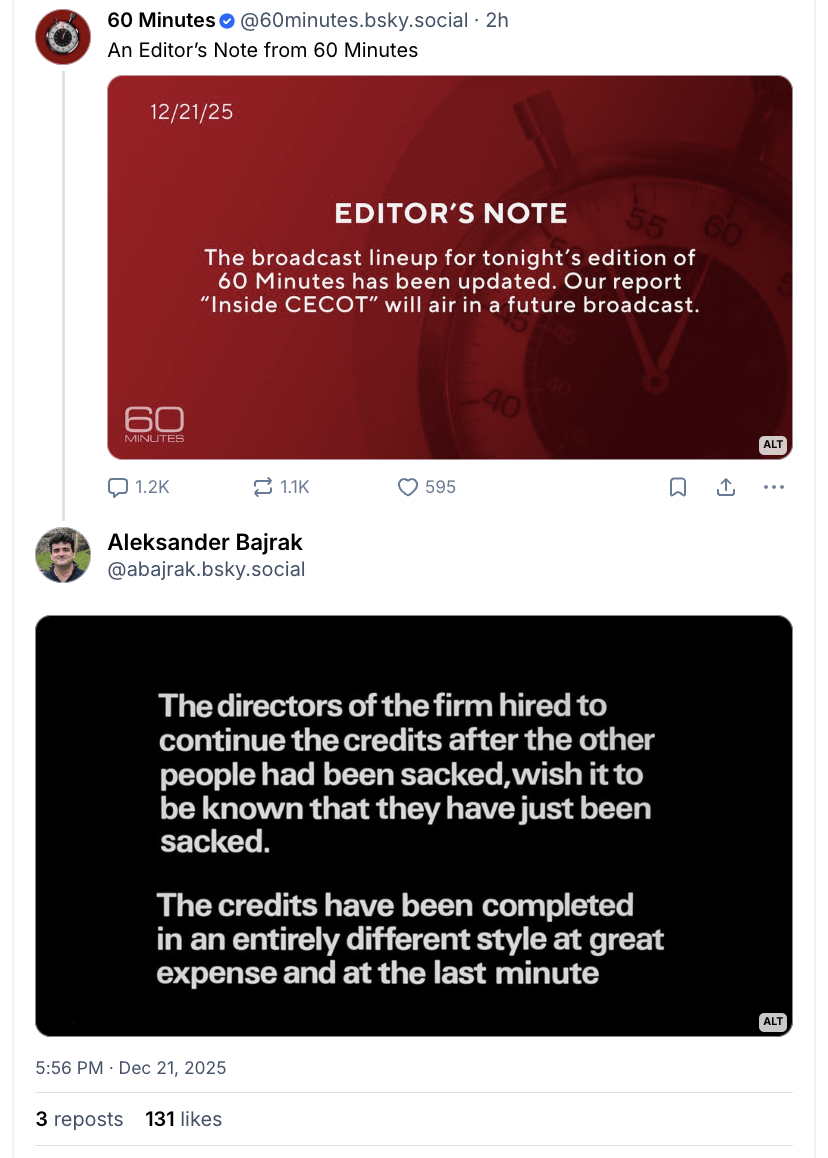The width and height of the screenshot is (828, 1158).
Task: Show ALT text on the black credits image
Action: [x=773, y=1021]
